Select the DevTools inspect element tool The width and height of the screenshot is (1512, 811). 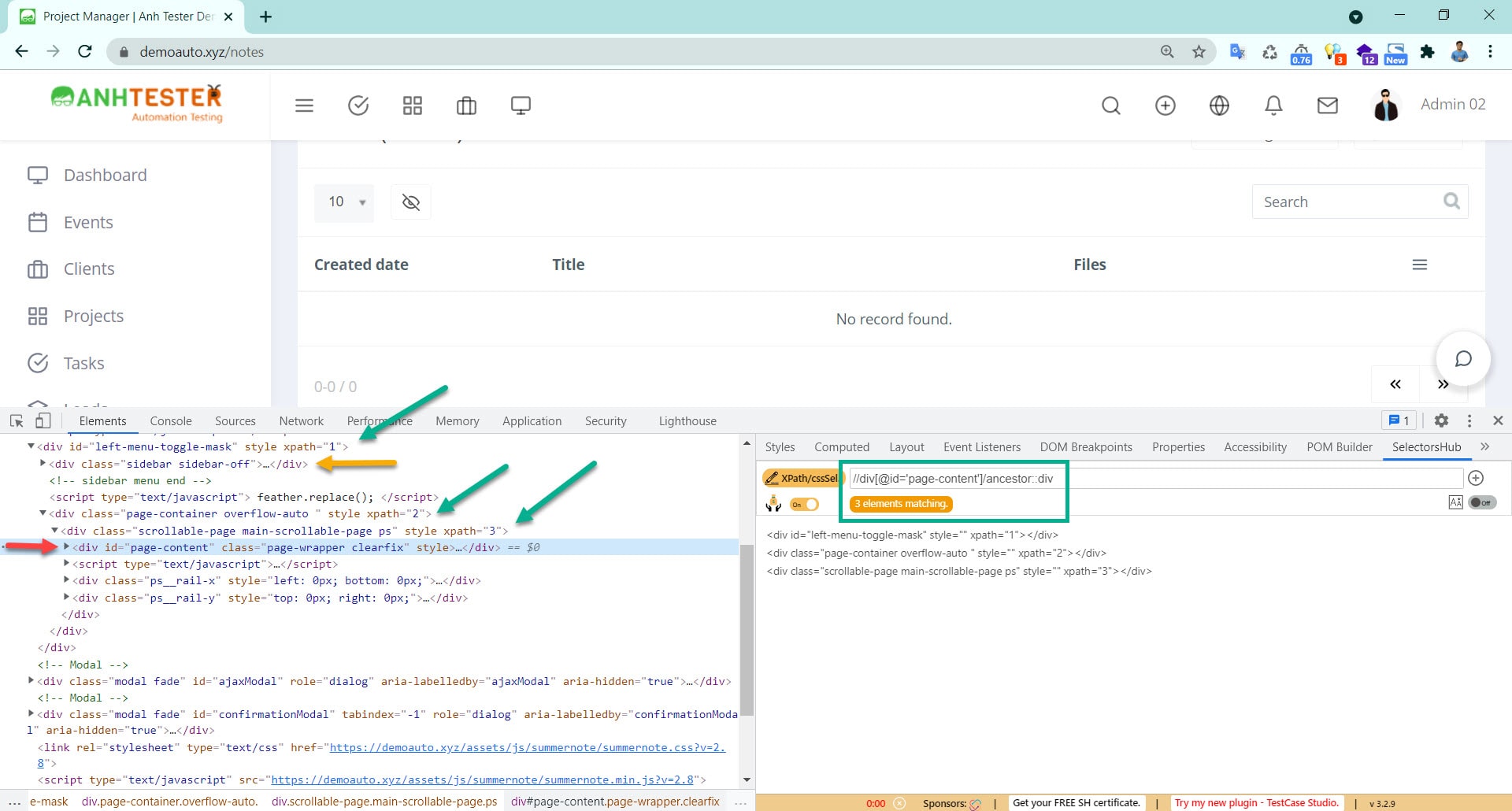(17, 421)
